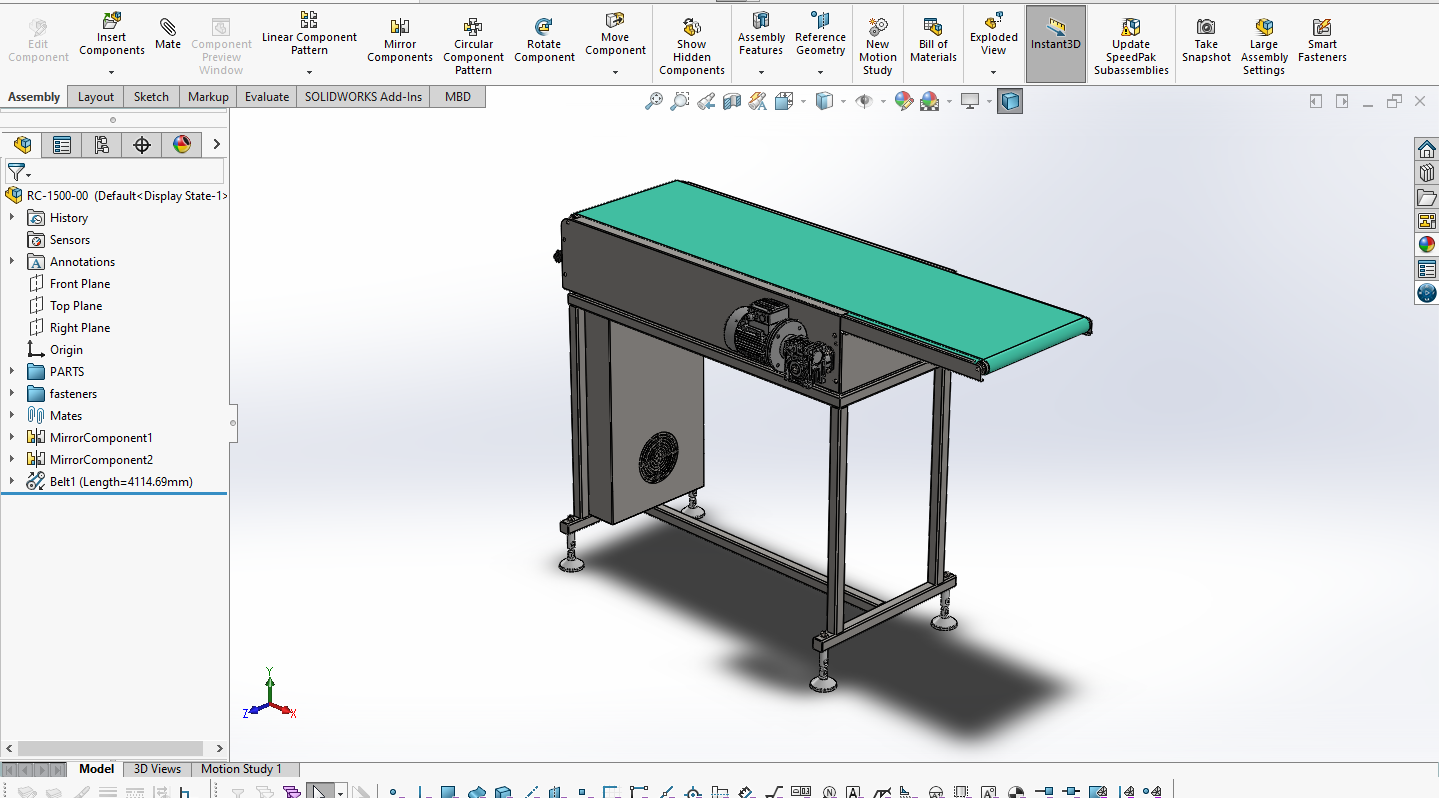Select the Section View icon
Image resolution: width=1439 pixels, height=798 pixels.
pos(732,101)
